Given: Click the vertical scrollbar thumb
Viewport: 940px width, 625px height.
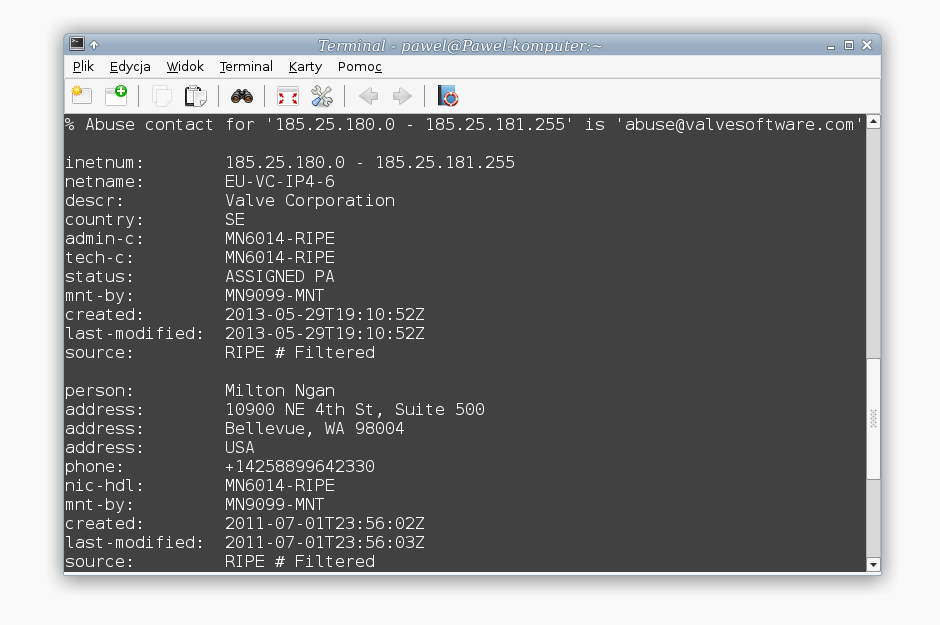Looking at the screenshot, I should [873, 418].
